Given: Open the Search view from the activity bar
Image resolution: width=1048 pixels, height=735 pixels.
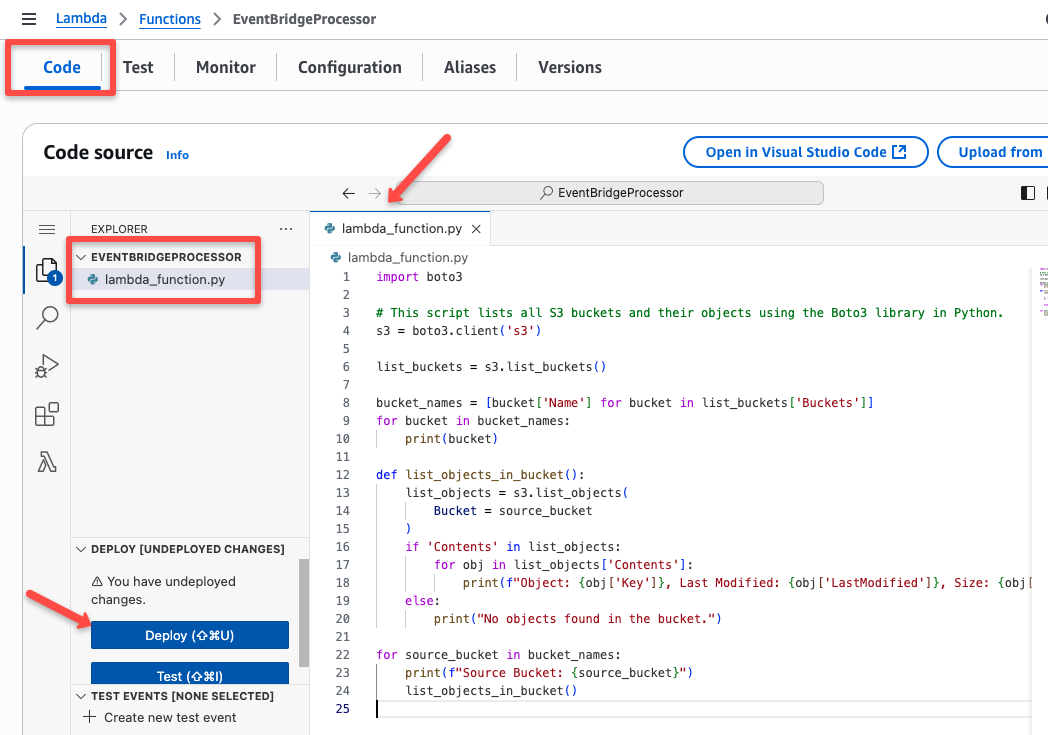Looking at the screenshot, I should 46,318.
